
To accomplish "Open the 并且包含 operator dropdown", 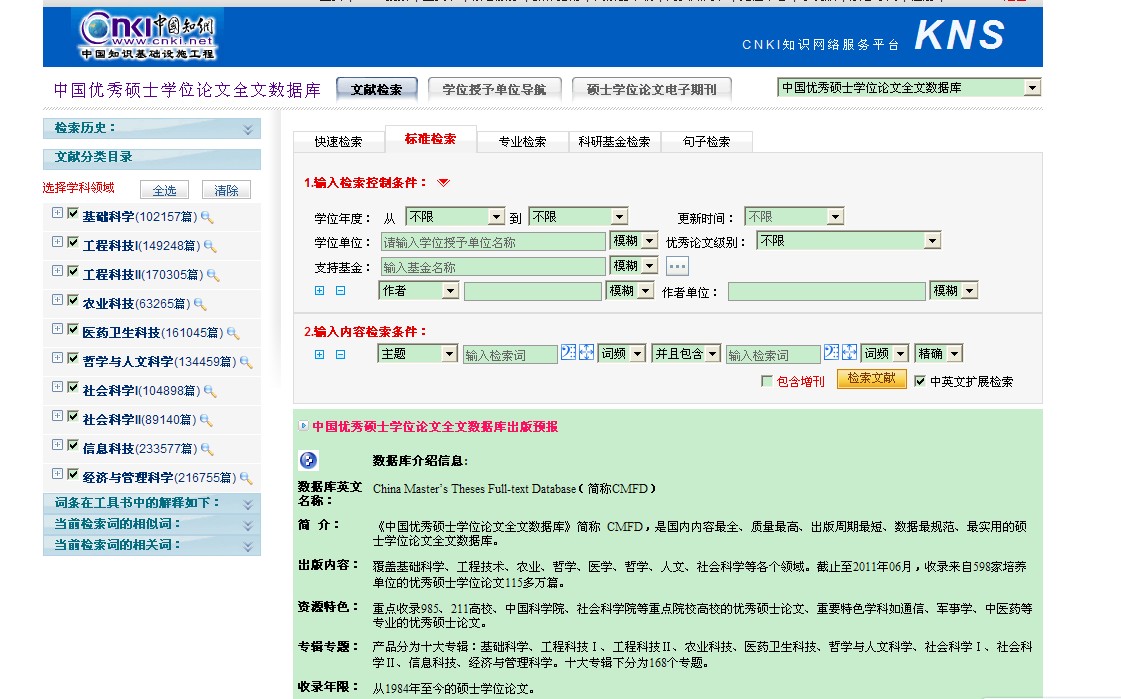I will point(686,354).
